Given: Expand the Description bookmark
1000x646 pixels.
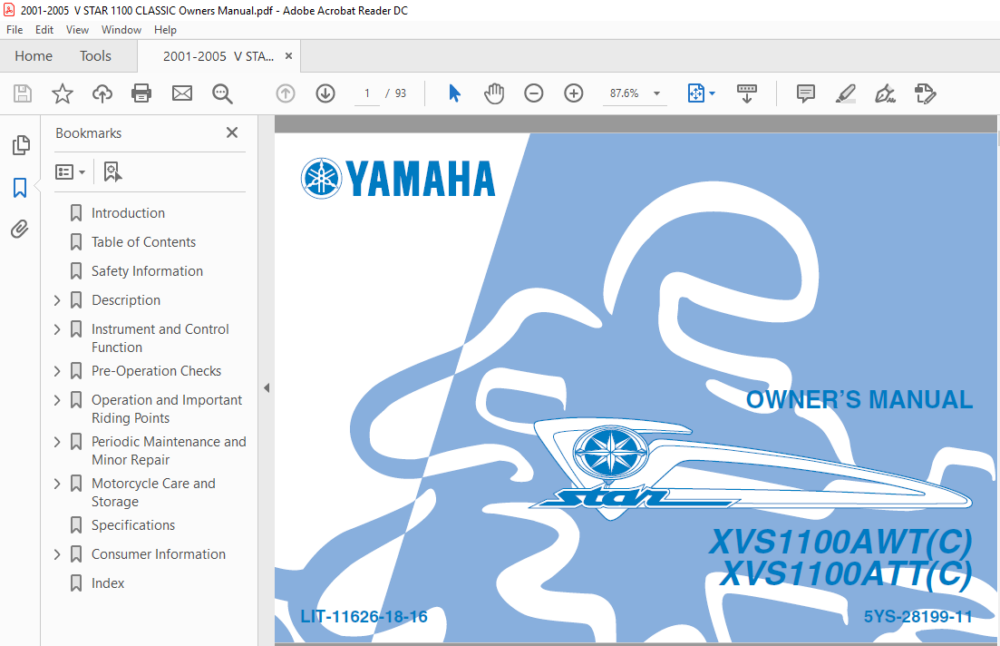Looking at the screenshot, I should (x=57, y=300).
